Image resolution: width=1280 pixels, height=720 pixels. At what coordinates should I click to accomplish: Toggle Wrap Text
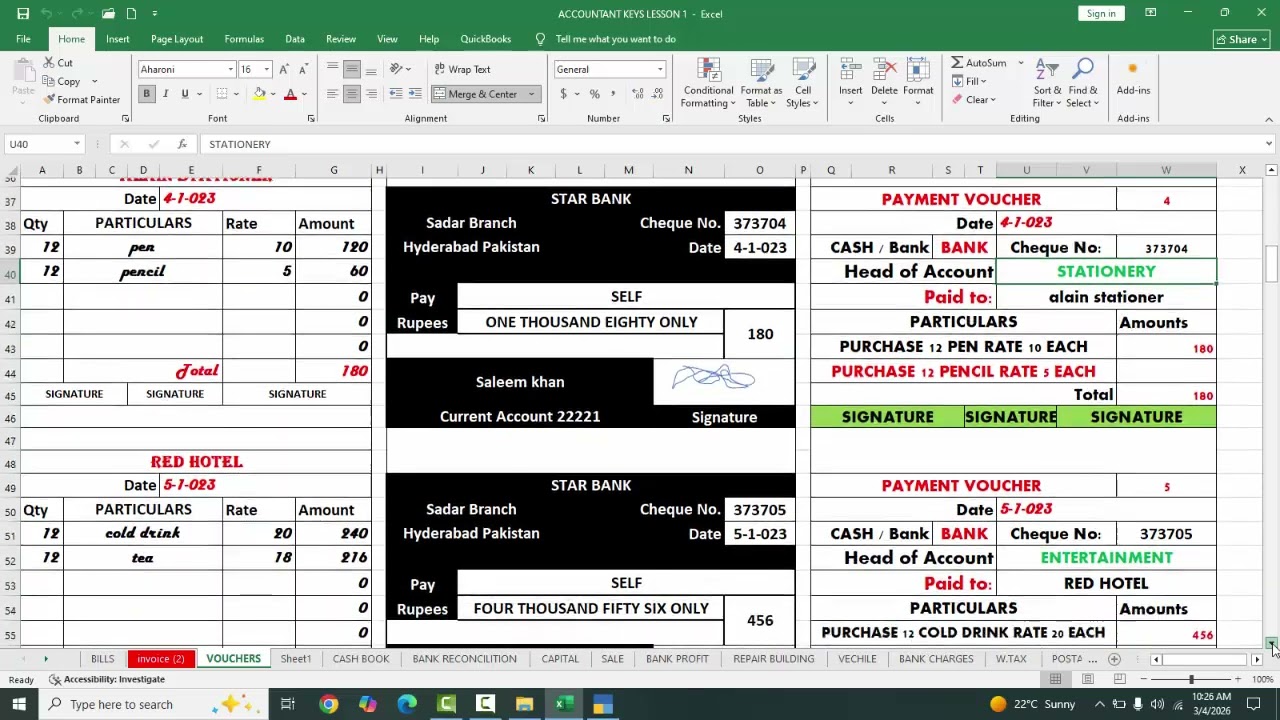point(461,69)
